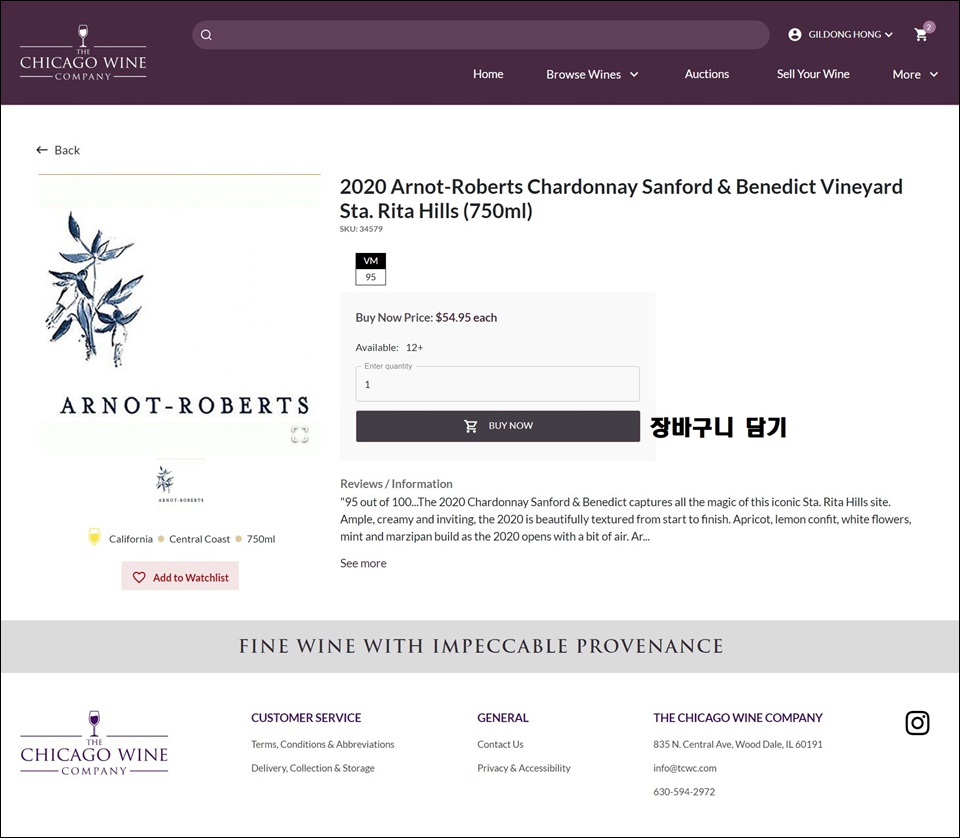
Task: Click the white wine glass icon near California
Action: (x=94, y=537)
